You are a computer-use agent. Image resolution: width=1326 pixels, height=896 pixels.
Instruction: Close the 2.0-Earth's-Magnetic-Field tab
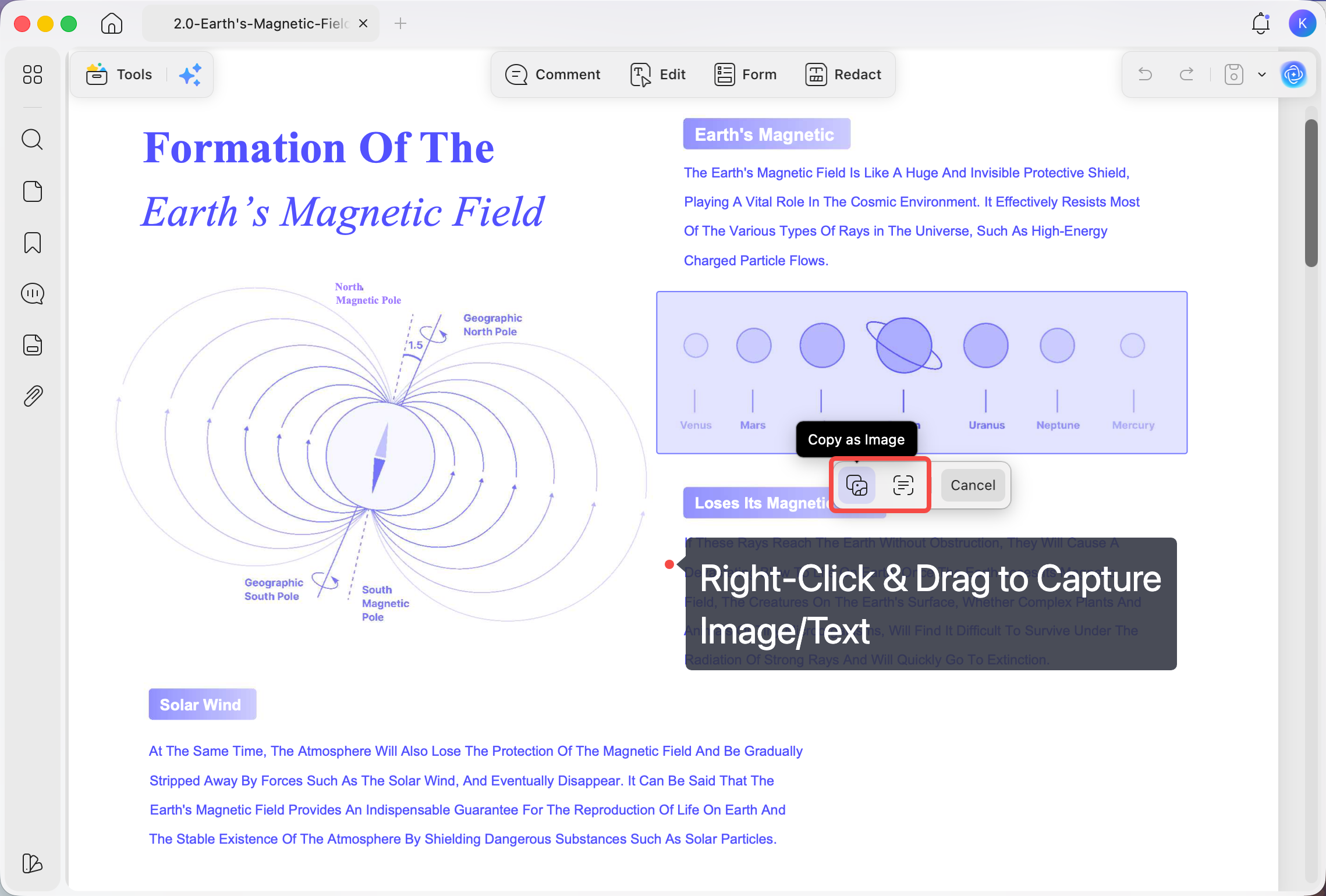tap(363, 23)
